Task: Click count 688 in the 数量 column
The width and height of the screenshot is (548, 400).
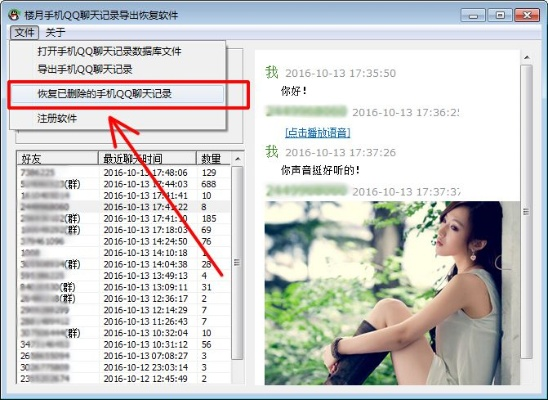Action: pyautogui.click(x=209, y=184)
